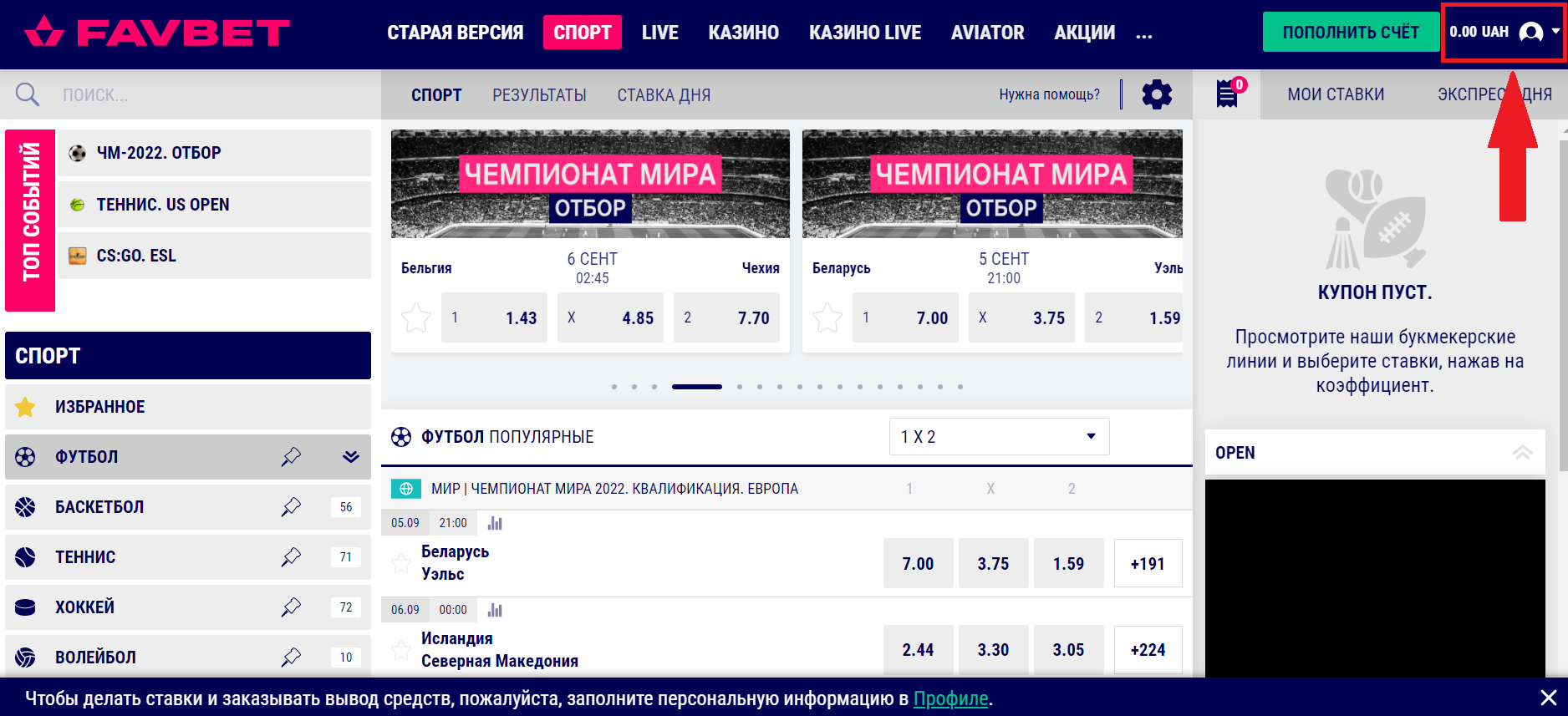Image resolution: width=1568 pixels, height=716 pixels.
Task: Favorite the Исландия – Северная Македония match
Action: point(401,650)
